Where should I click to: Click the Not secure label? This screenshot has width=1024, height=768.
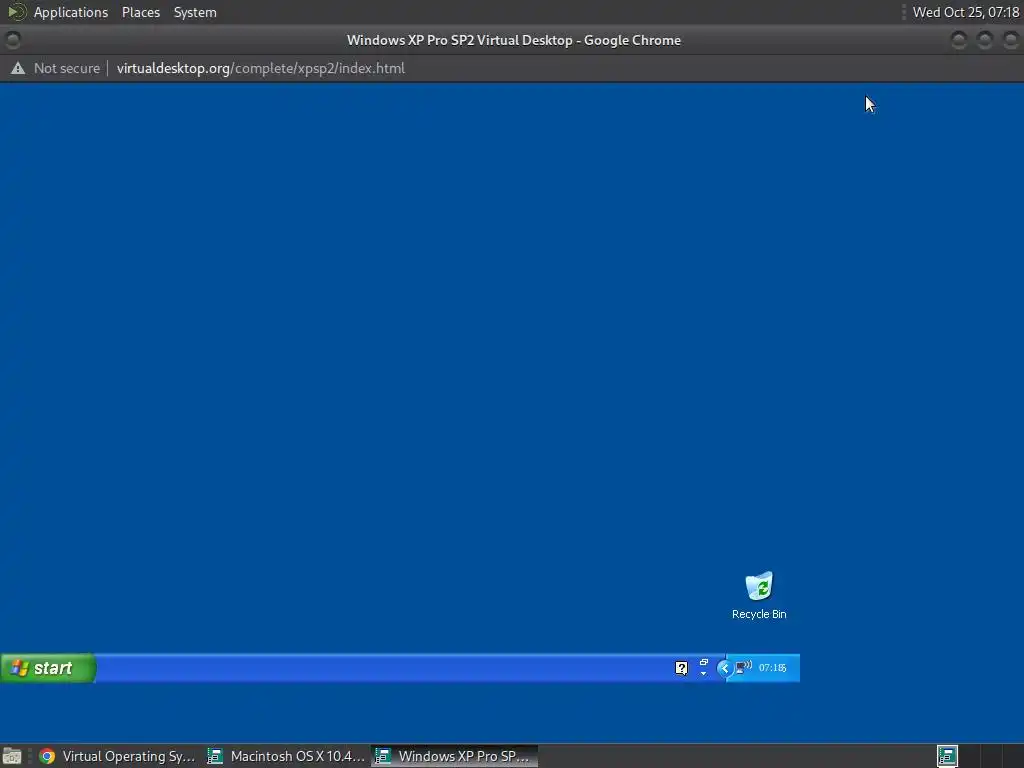click(x=67, y=68)
